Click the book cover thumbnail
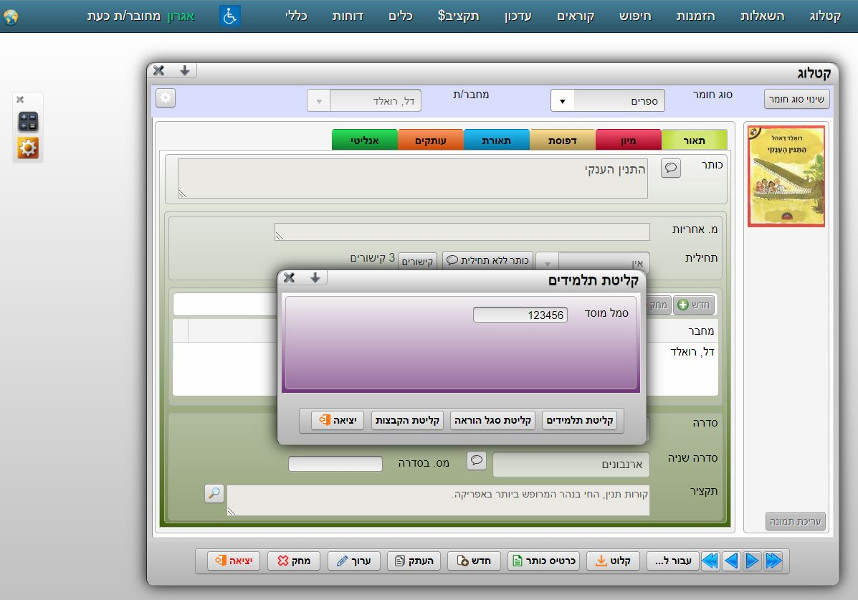Image resolution: width=858 pixels, height=600 pixels. [786, 176]
